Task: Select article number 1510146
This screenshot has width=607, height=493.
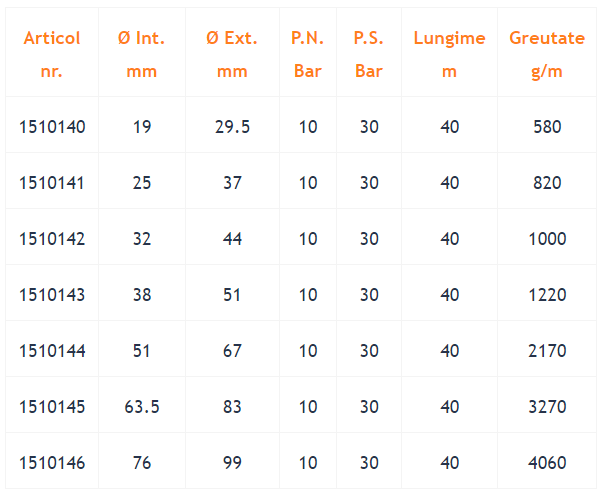Action: pyautogui.click(x=52, y=463)
